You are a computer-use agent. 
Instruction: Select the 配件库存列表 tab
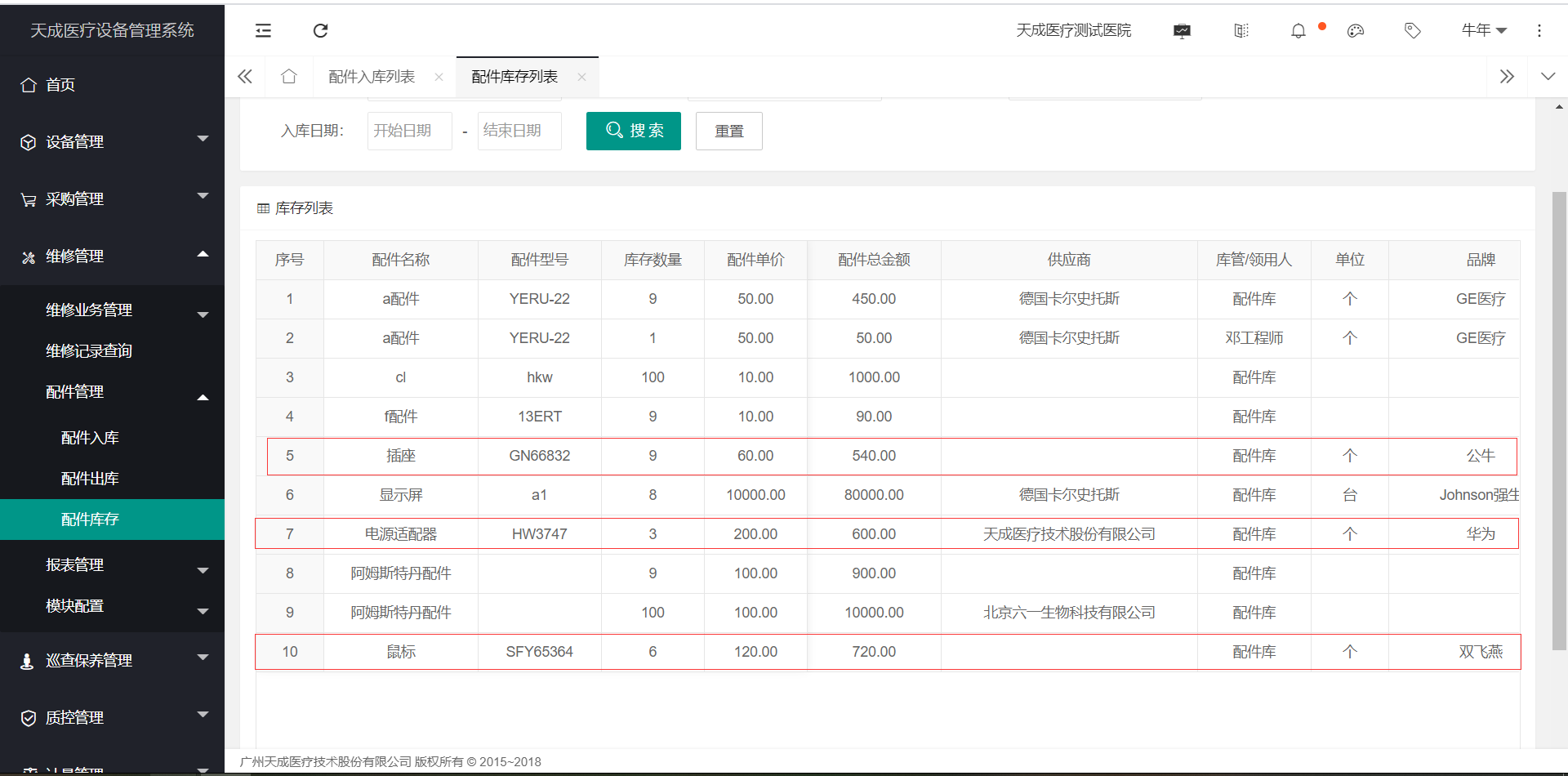click(x=514, y=77)
